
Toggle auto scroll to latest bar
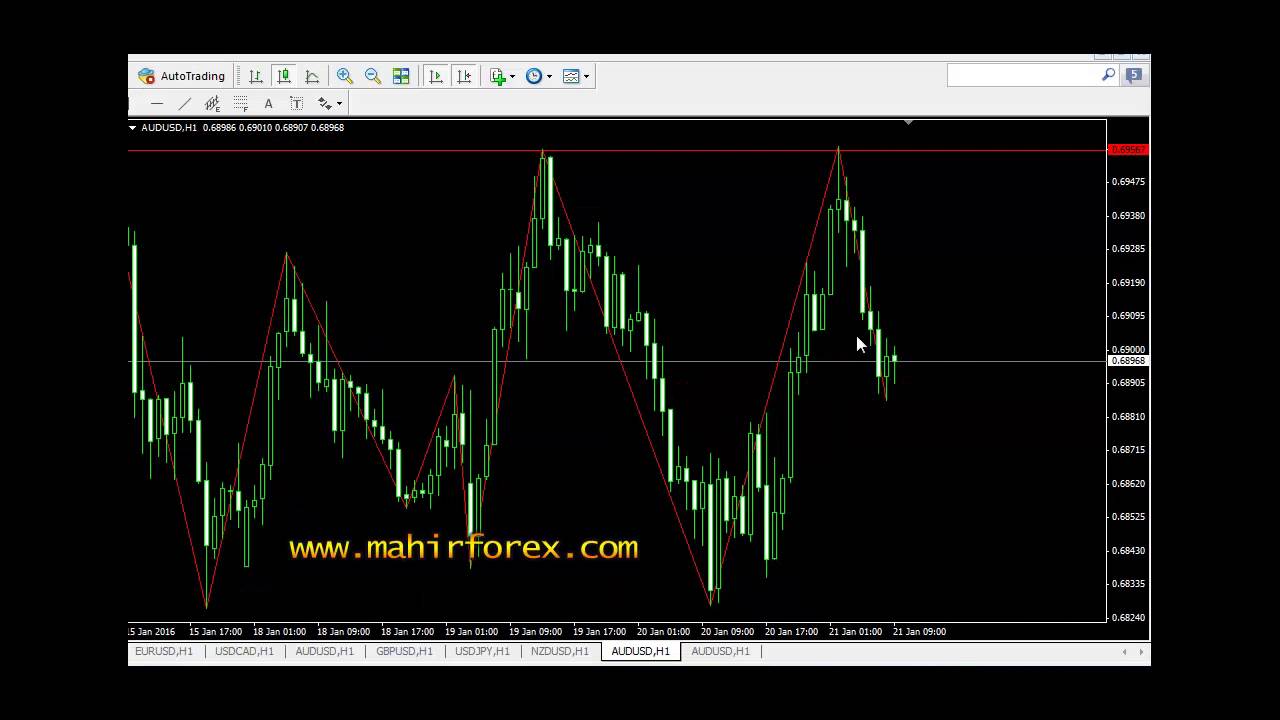pos(435,76)
